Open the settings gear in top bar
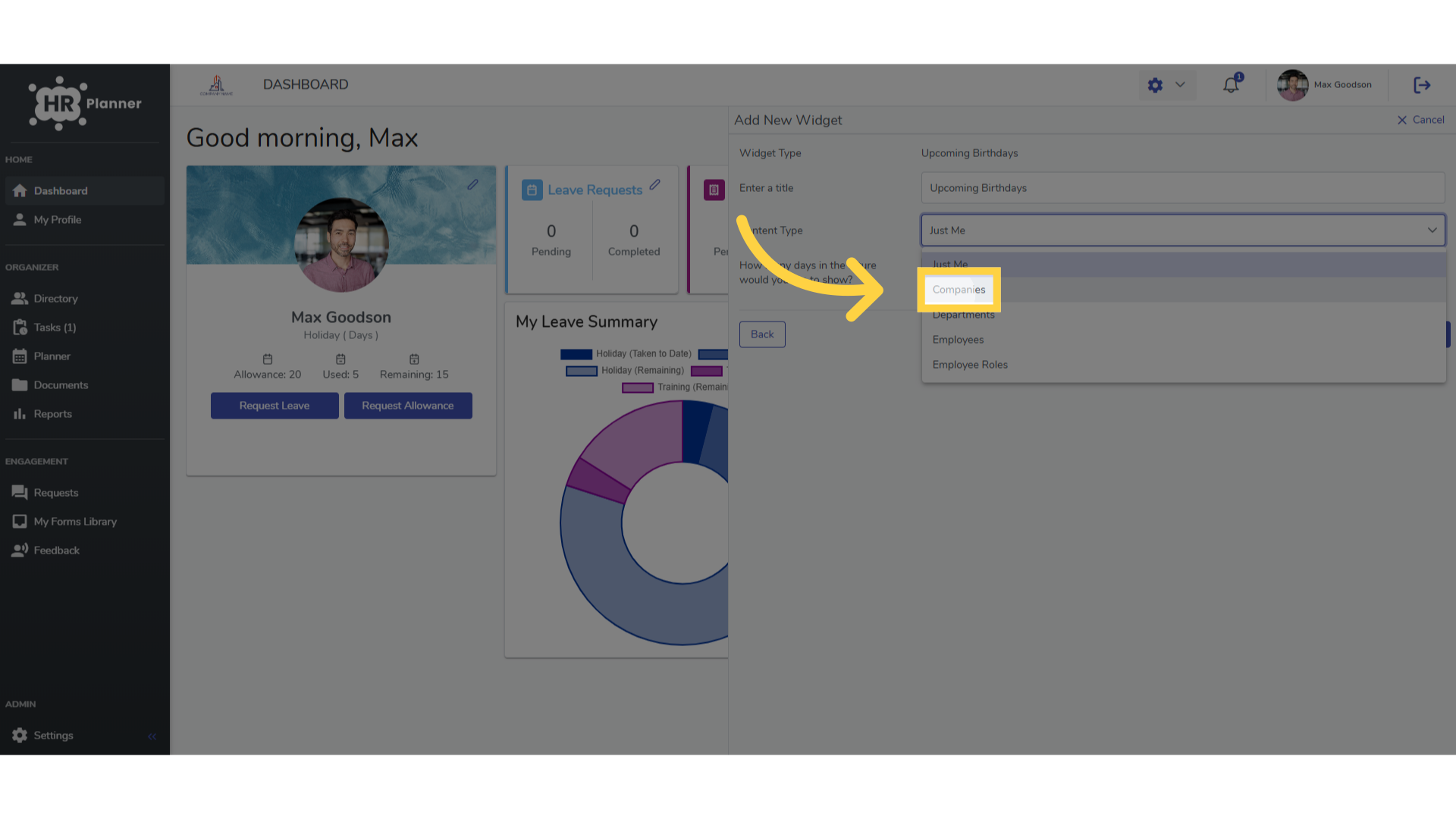Screen dimensions: 1456x819 [x=1155, y=86]
